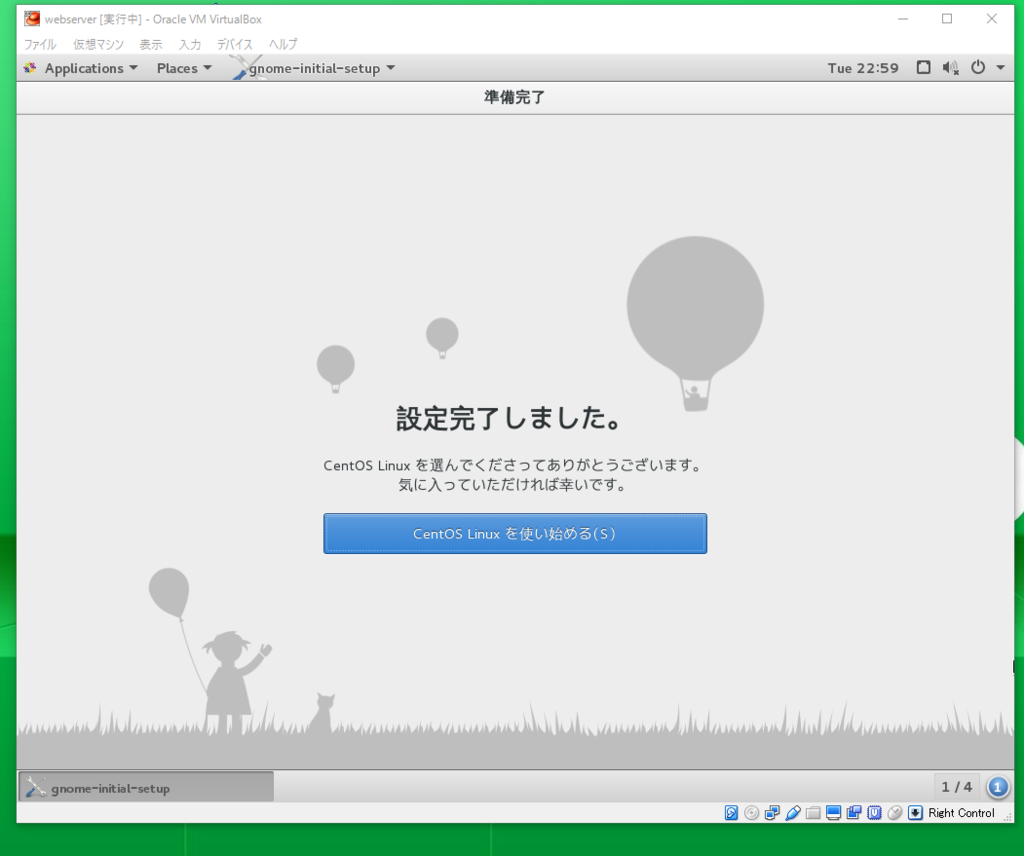Minimize the VirtualBox window
Viewport: 1024px width, 856px height.
point(903,19)
